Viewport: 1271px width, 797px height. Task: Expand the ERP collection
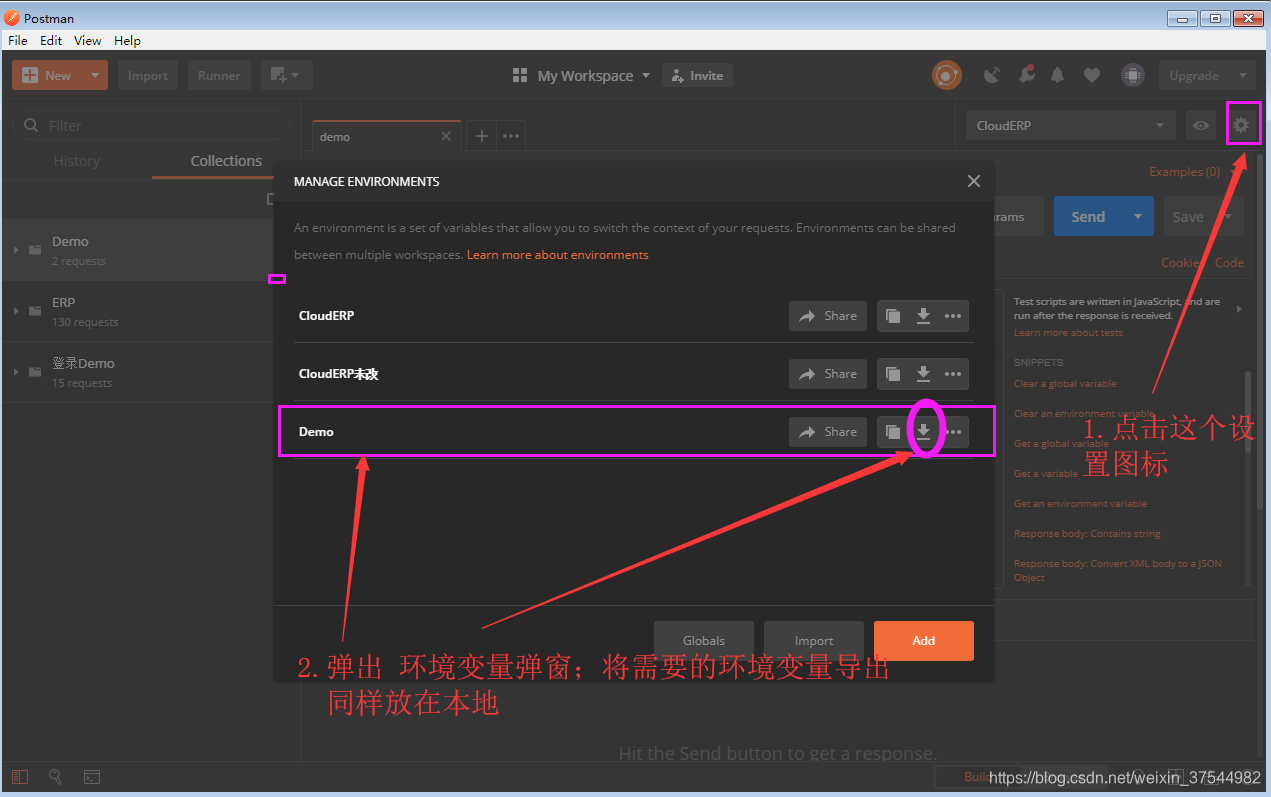[x=16, y=311]
